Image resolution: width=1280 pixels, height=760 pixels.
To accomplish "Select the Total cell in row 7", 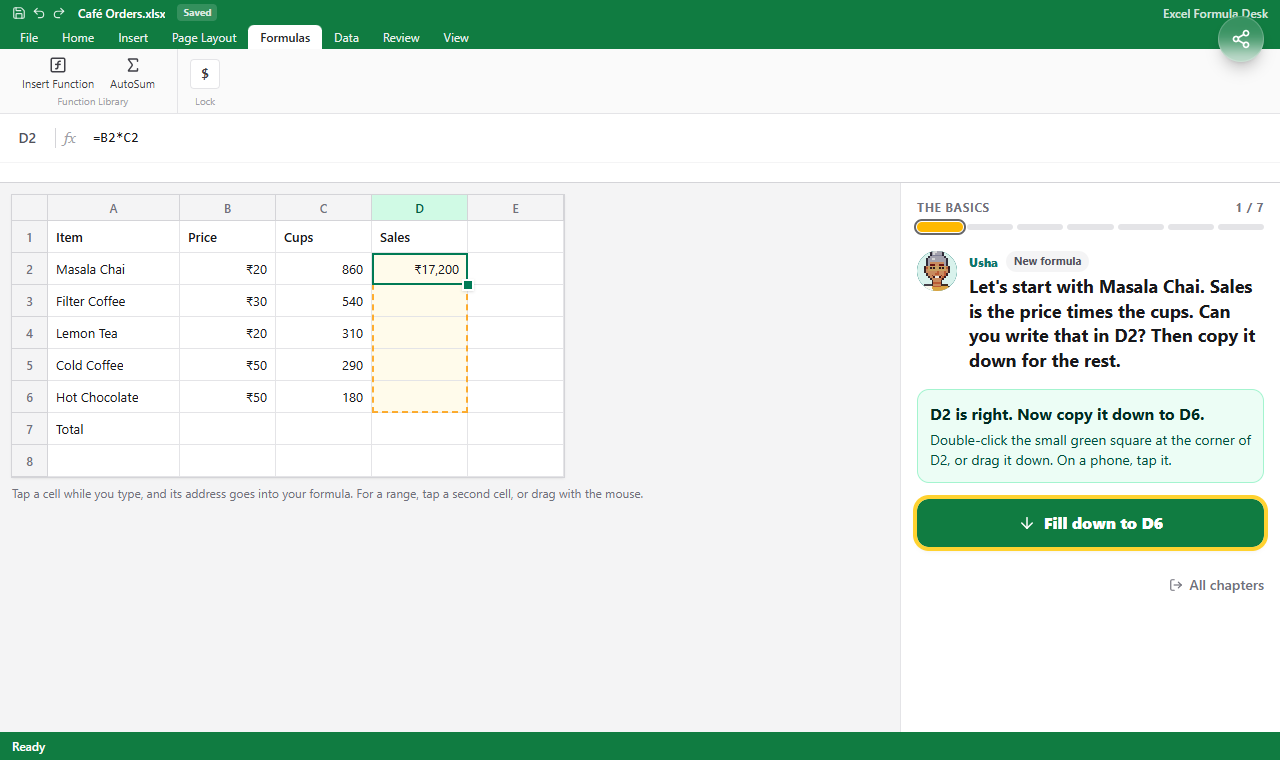I will [114, 429].
